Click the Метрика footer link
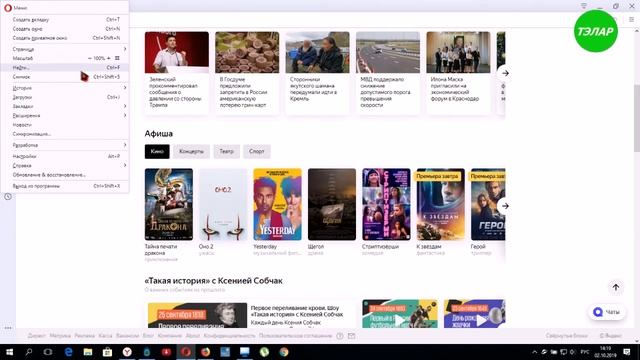 click(x=60, y=336)
